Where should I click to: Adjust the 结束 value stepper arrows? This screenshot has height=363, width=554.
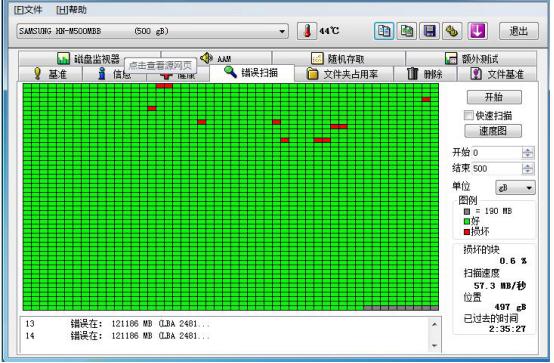(528, 169)
